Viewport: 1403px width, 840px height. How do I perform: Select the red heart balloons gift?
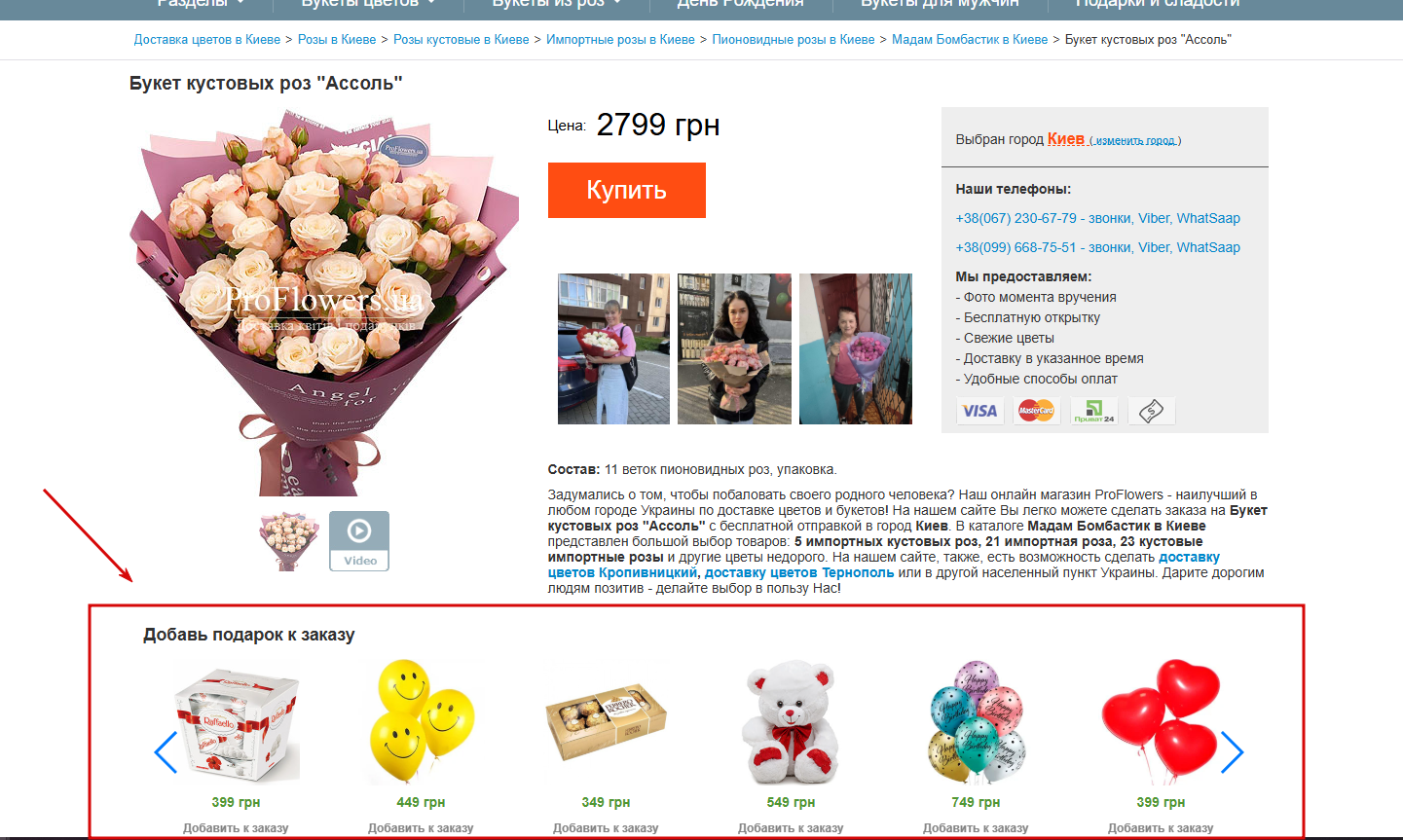(x=1161, y=722)
